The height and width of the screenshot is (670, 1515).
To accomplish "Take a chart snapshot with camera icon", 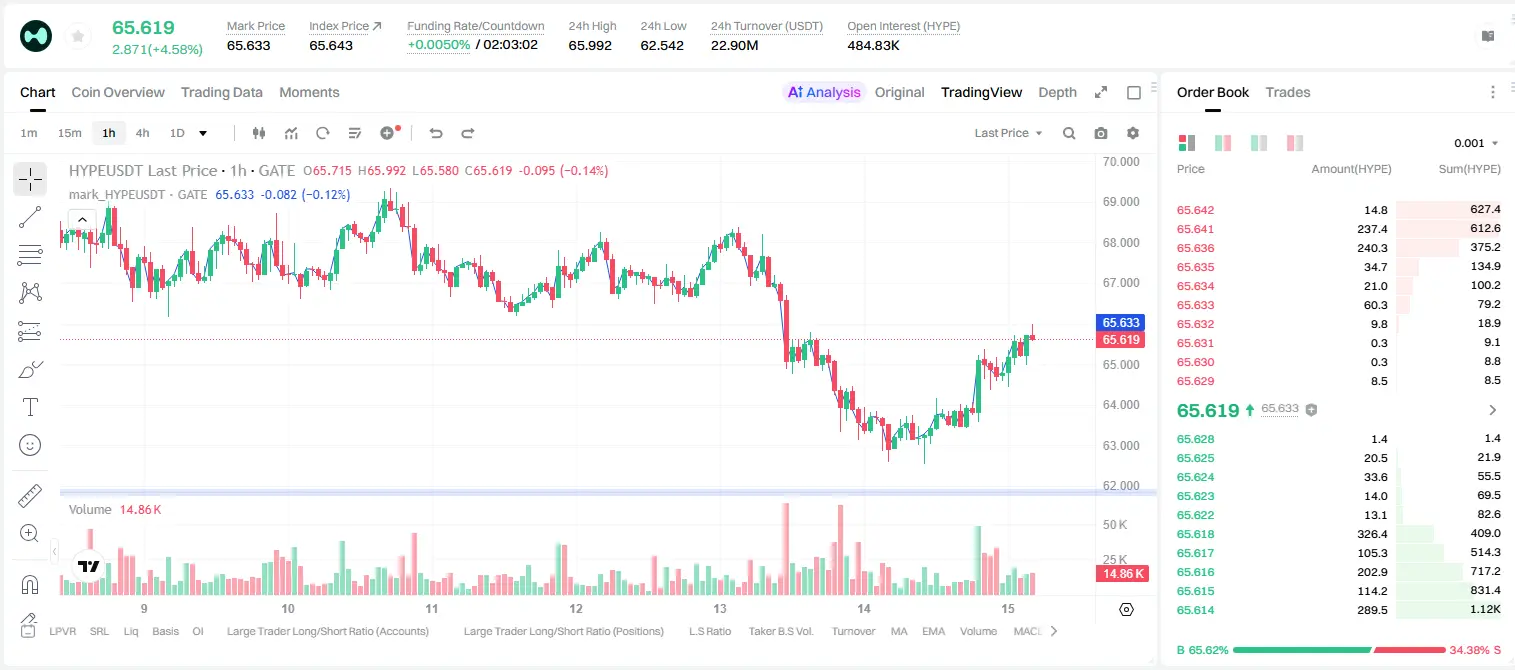I will (x=1101, y=133).
